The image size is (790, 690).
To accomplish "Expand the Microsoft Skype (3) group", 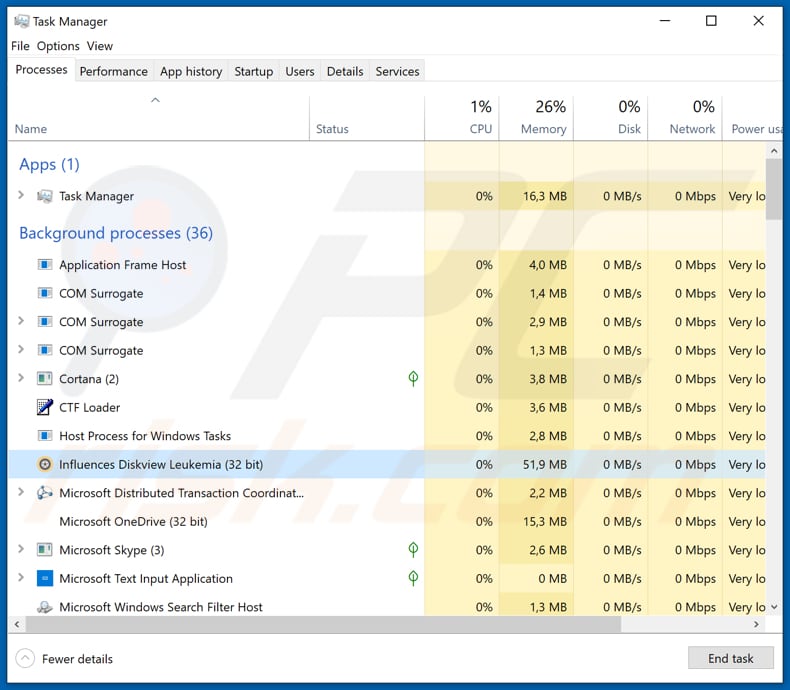I will [21, 549].
